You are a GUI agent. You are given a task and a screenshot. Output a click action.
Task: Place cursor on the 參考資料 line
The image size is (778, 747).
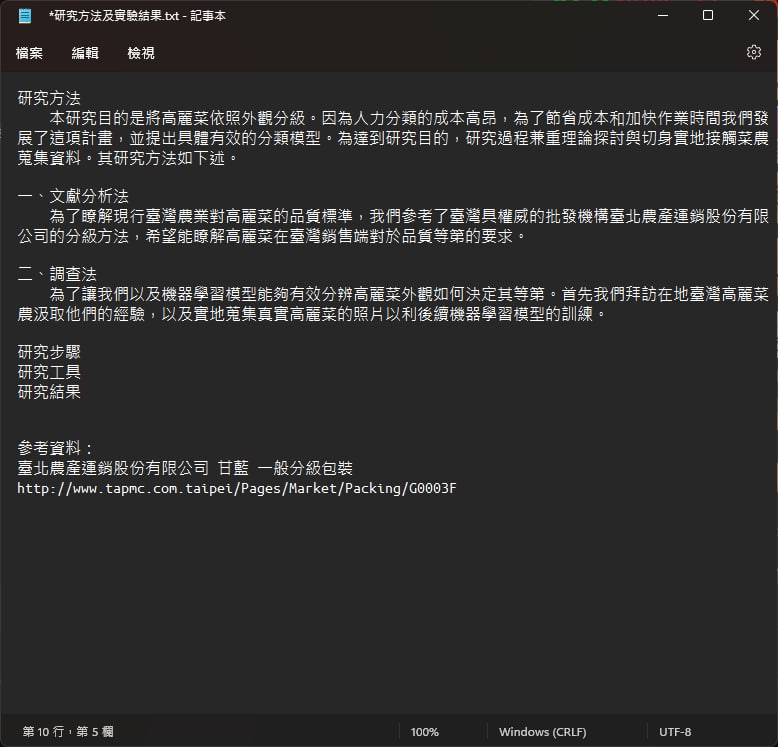(x=55, y=448)
